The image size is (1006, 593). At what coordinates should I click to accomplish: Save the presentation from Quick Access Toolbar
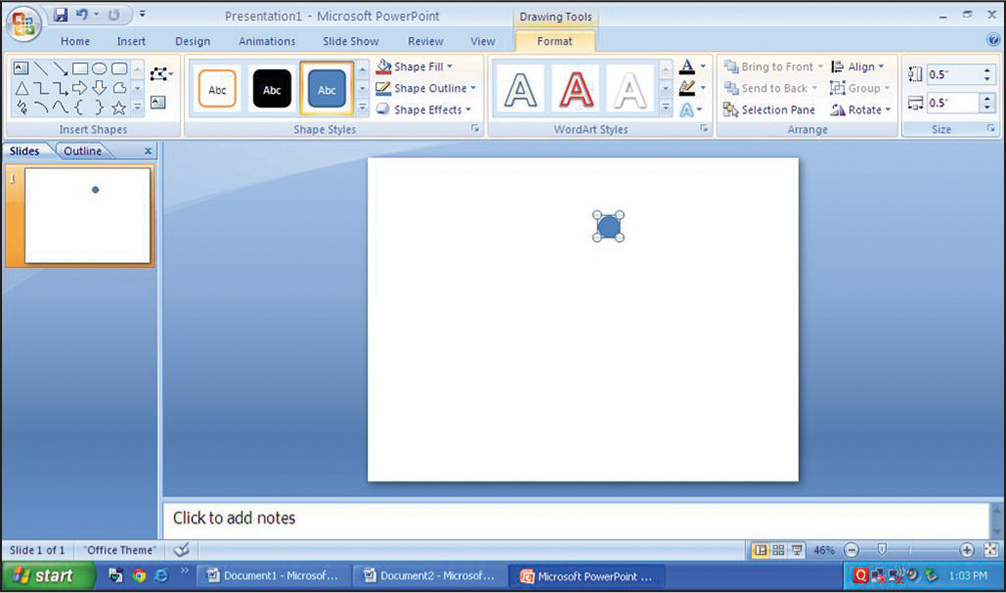(x=60, y=14)
